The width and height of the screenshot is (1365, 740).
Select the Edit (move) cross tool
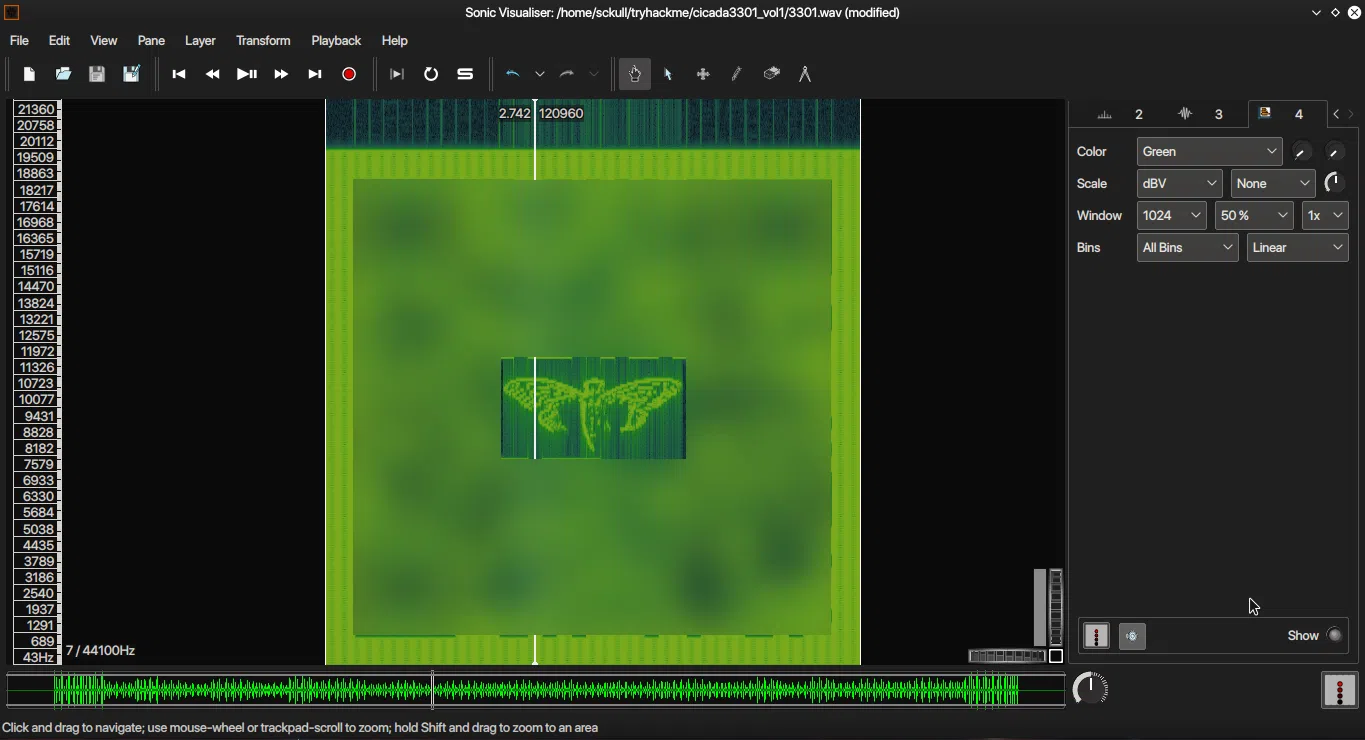pyautogui.click(x=703, y=74)
